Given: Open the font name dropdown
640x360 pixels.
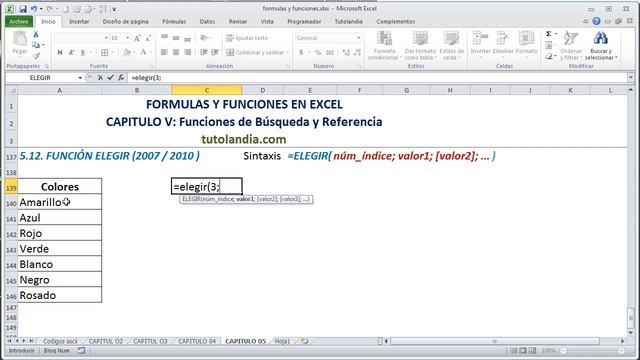Looking at the screenshot, I should [106, 38].
